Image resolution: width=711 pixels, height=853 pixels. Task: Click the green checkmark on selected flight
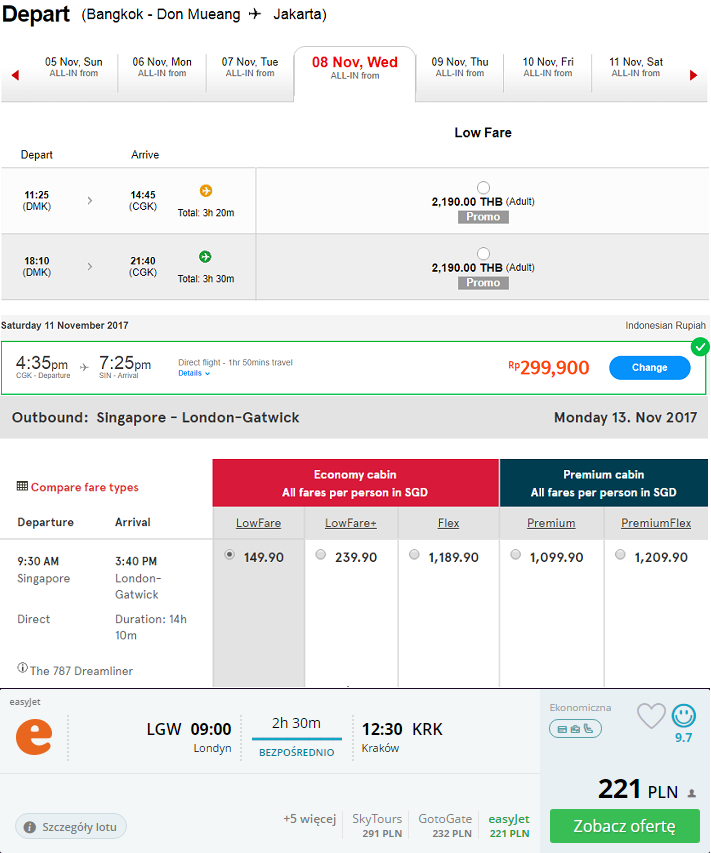tap(700, 347)
